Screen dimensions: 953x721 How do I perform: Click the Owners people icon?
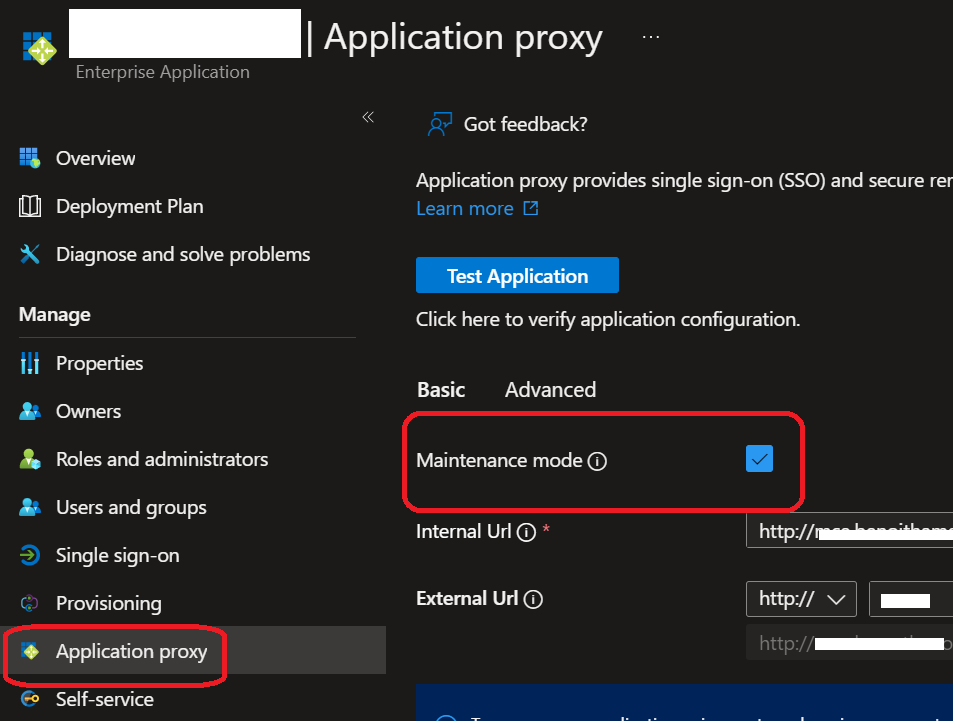coord(30,411)
